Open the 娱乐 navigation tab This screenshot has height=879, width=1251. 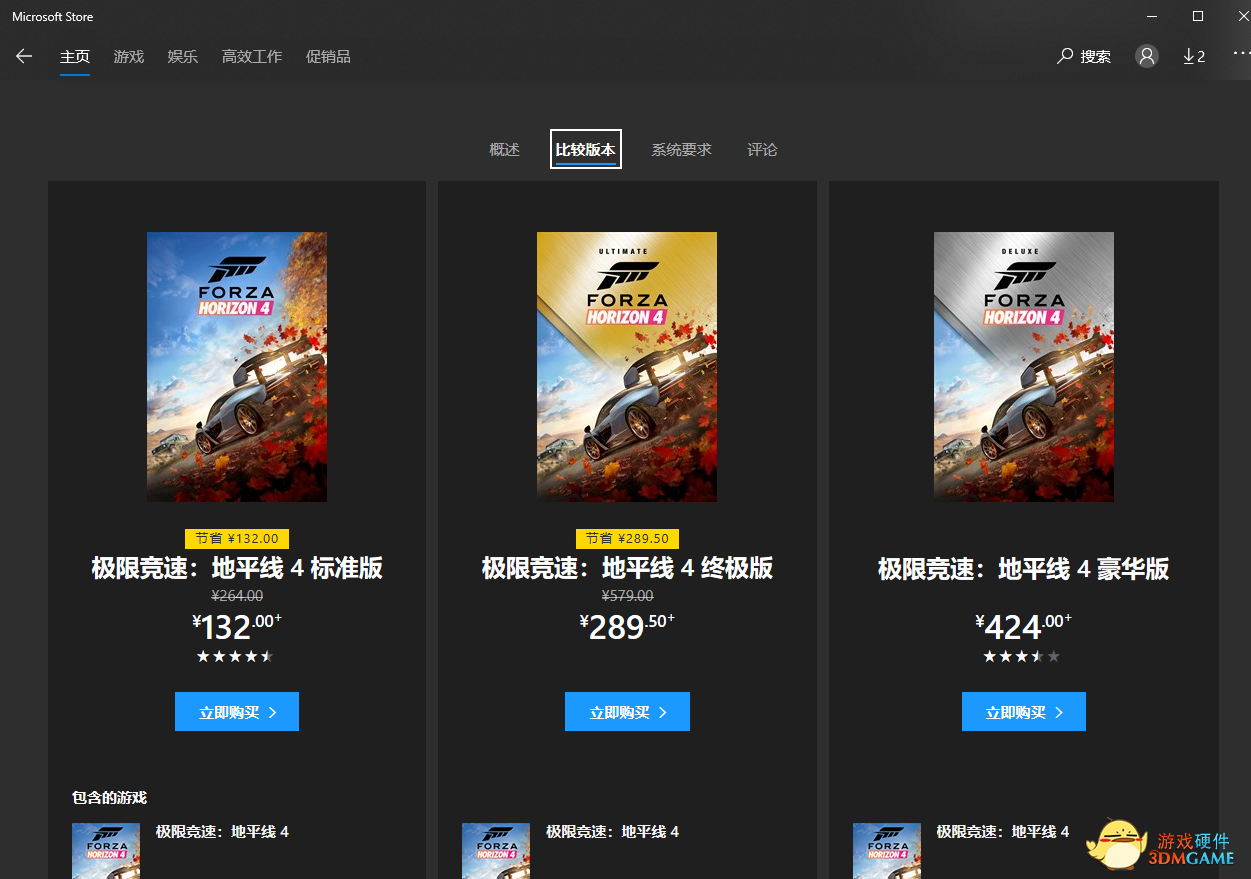click(x=183, y=57)
